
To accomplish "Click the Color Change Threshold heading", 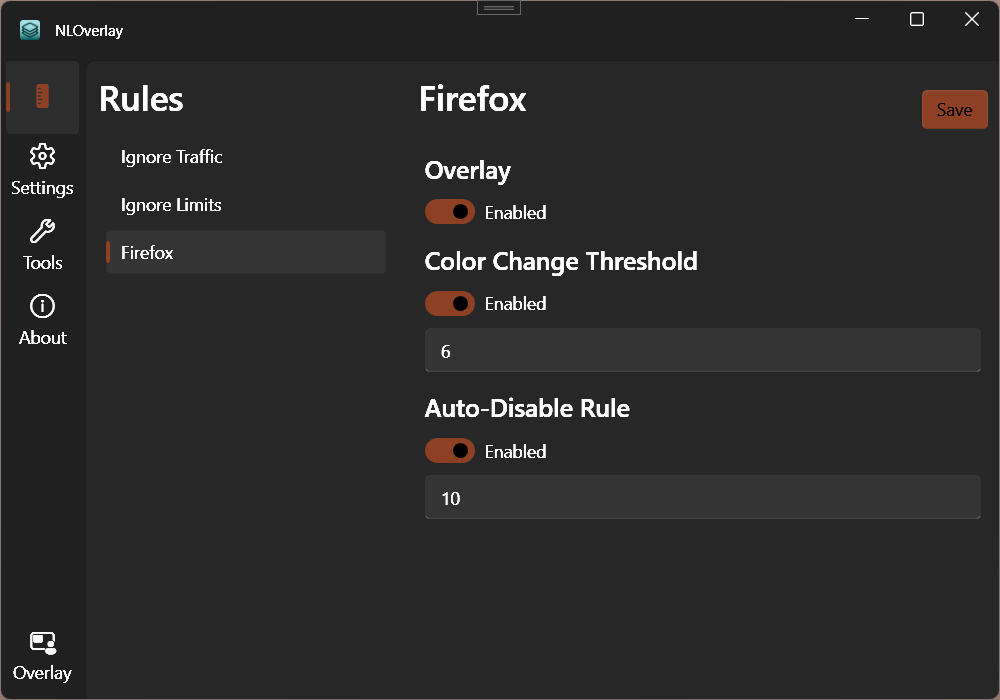I will click(561, 261).
